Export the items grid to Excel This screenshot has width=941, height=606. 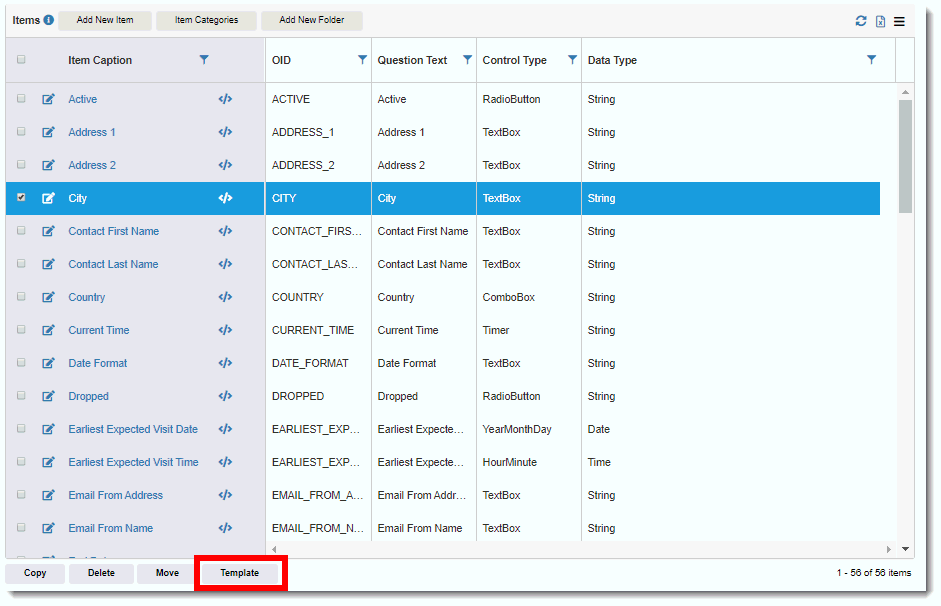880,21
